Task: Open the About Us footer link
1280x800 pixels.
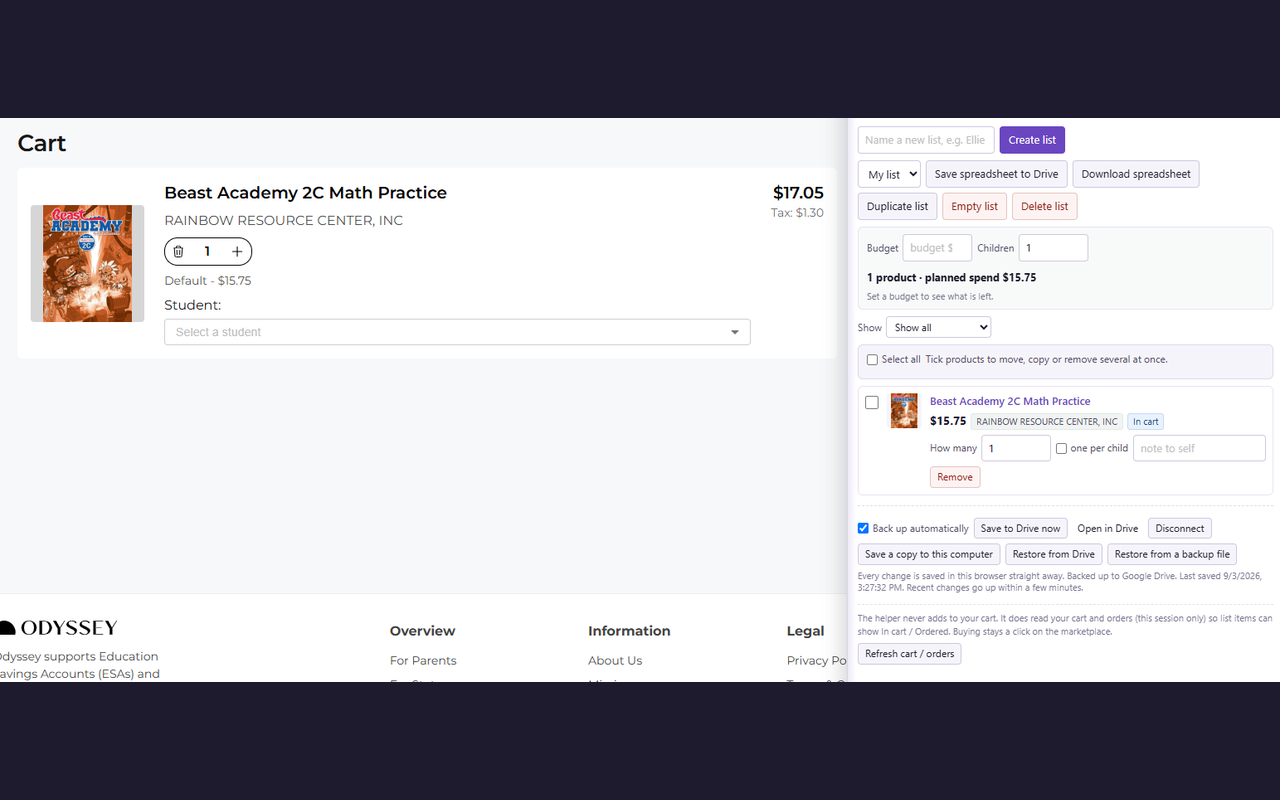Action: coord(615,660)
